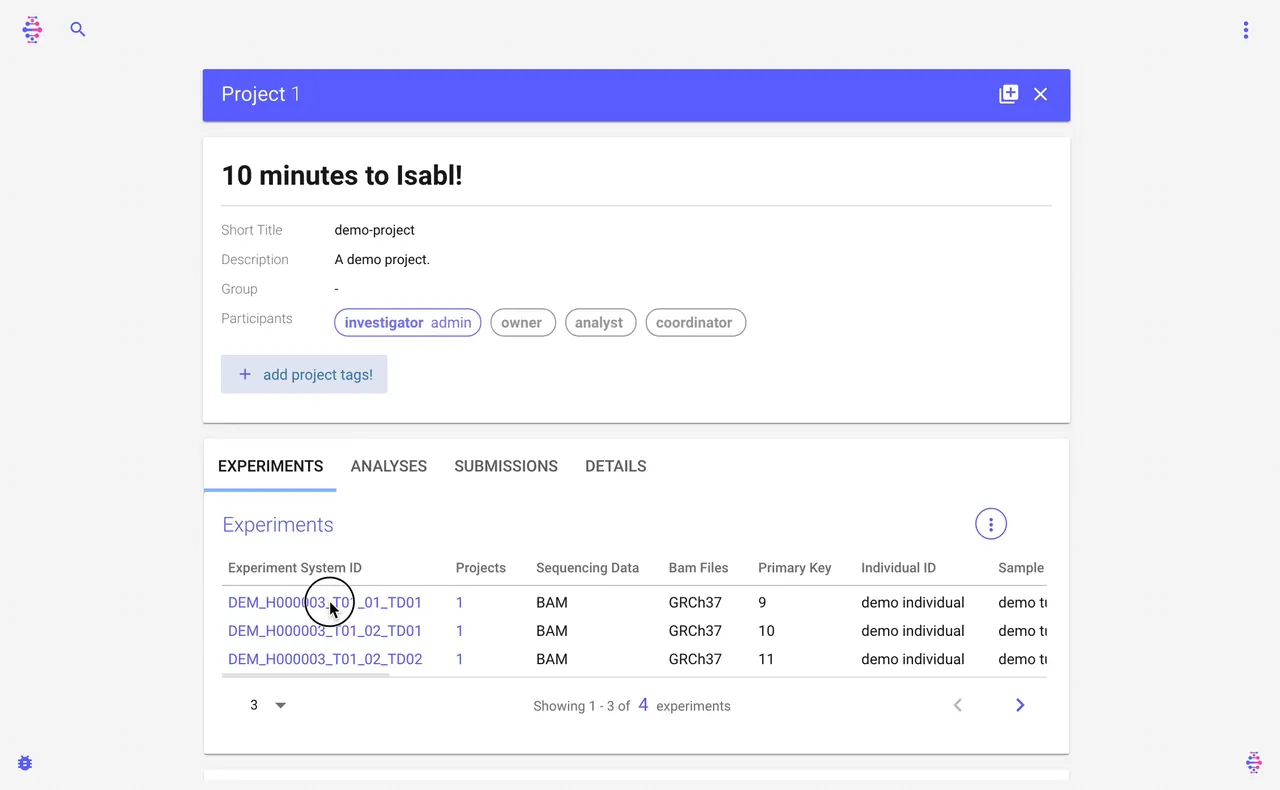This screenshot has width=1280, height=790.
Task: Open Experiments table options dots menu
Action: coord(991,524)
